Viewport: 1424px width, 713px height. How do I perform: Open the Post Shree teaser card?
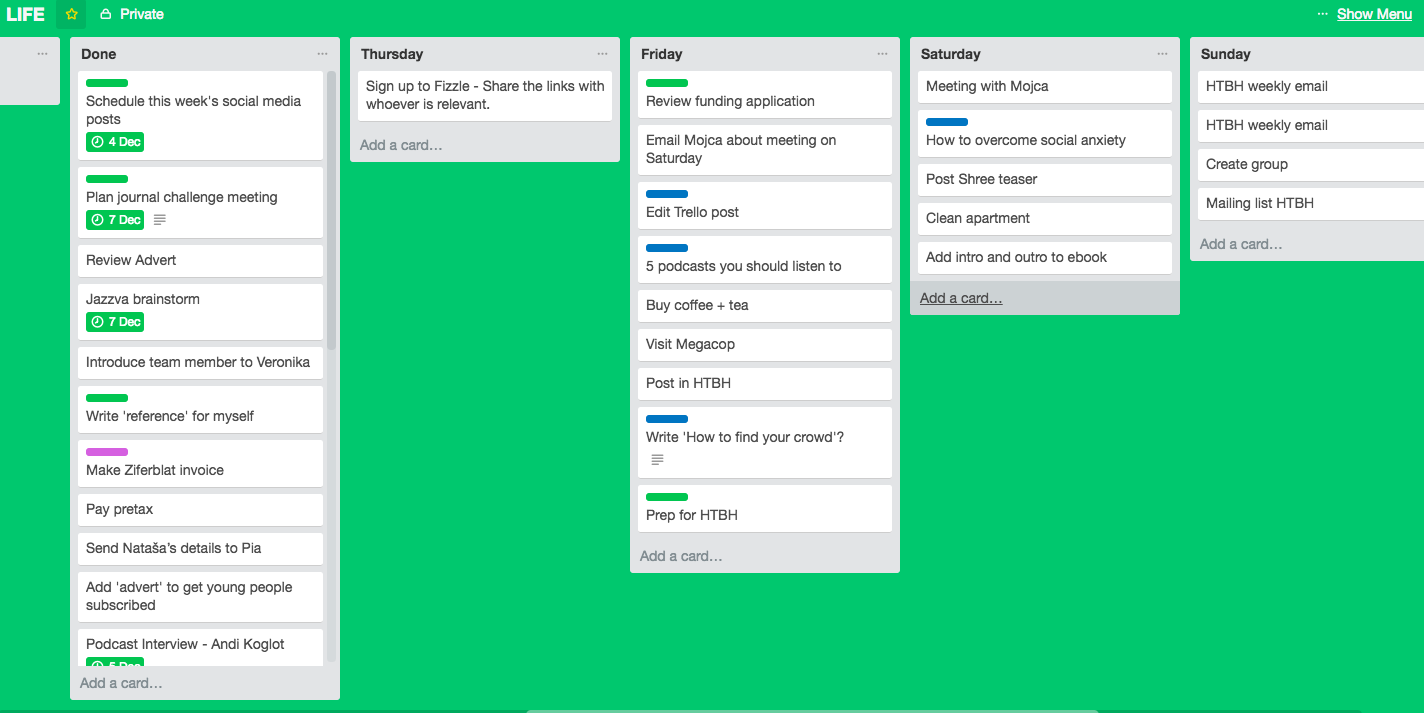click(x=1045, y=179)
